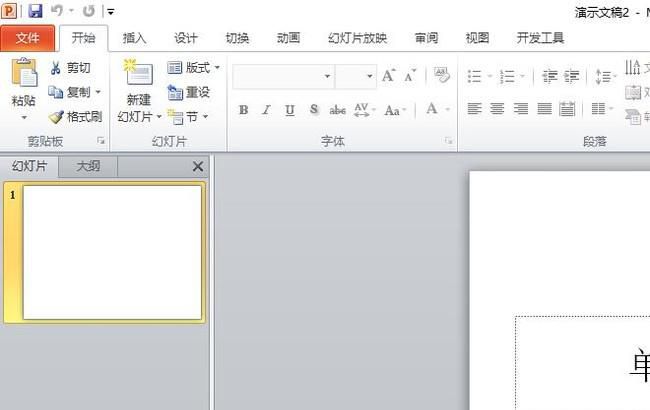Open the Section (节) dropdown menu
This screenshot has width=650, height=410.
(x=189, y=116)
